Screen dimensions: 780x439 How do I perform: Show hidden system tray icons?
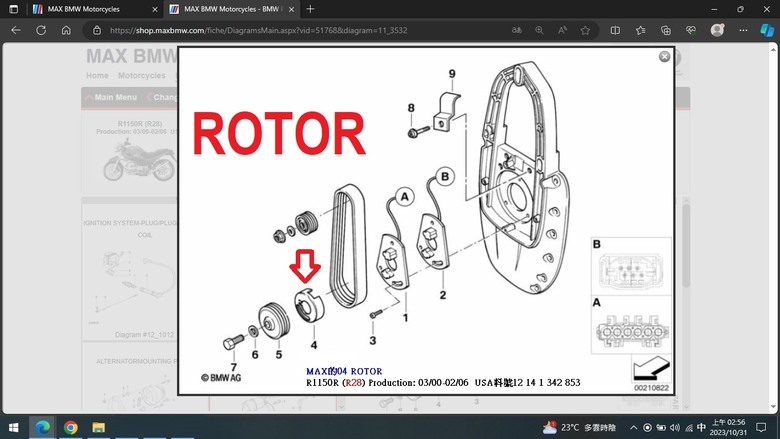point(633,428)
